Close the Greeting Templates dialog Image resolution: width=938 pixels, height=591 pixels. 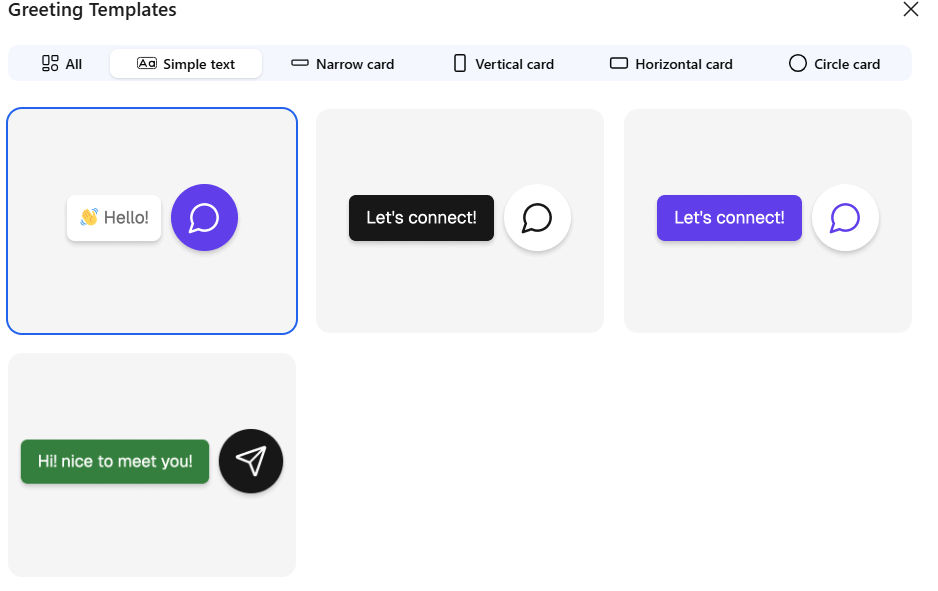tap(910, 10)
